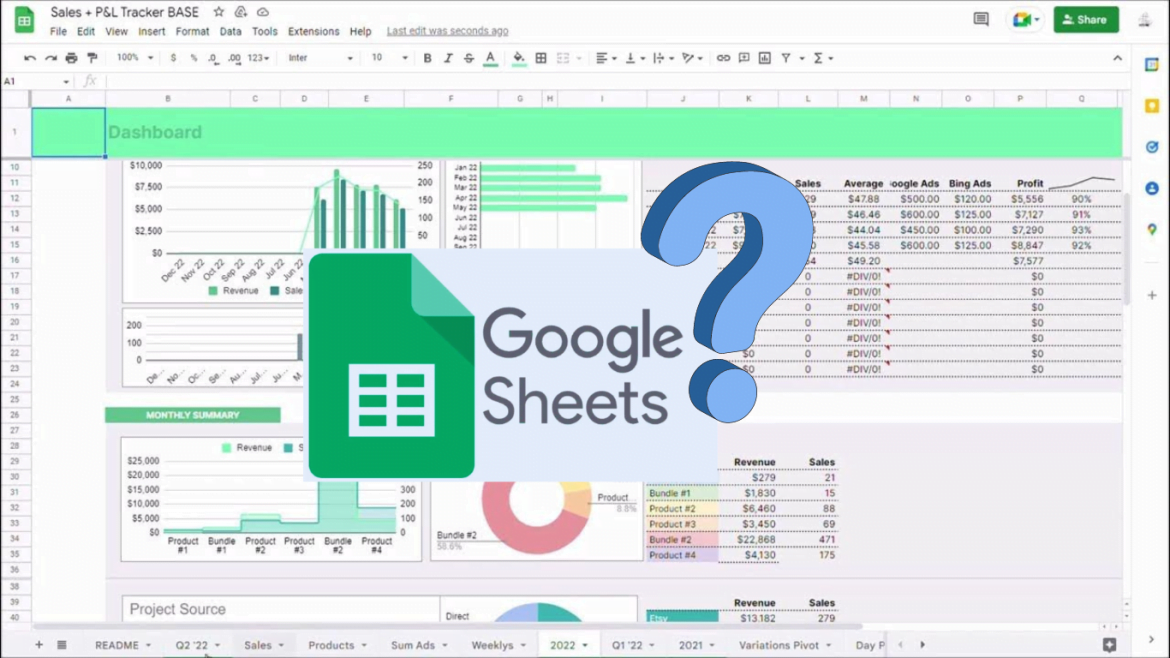Select the Insert chart icon
1170x658 pixels.
(x=763, y=58)
